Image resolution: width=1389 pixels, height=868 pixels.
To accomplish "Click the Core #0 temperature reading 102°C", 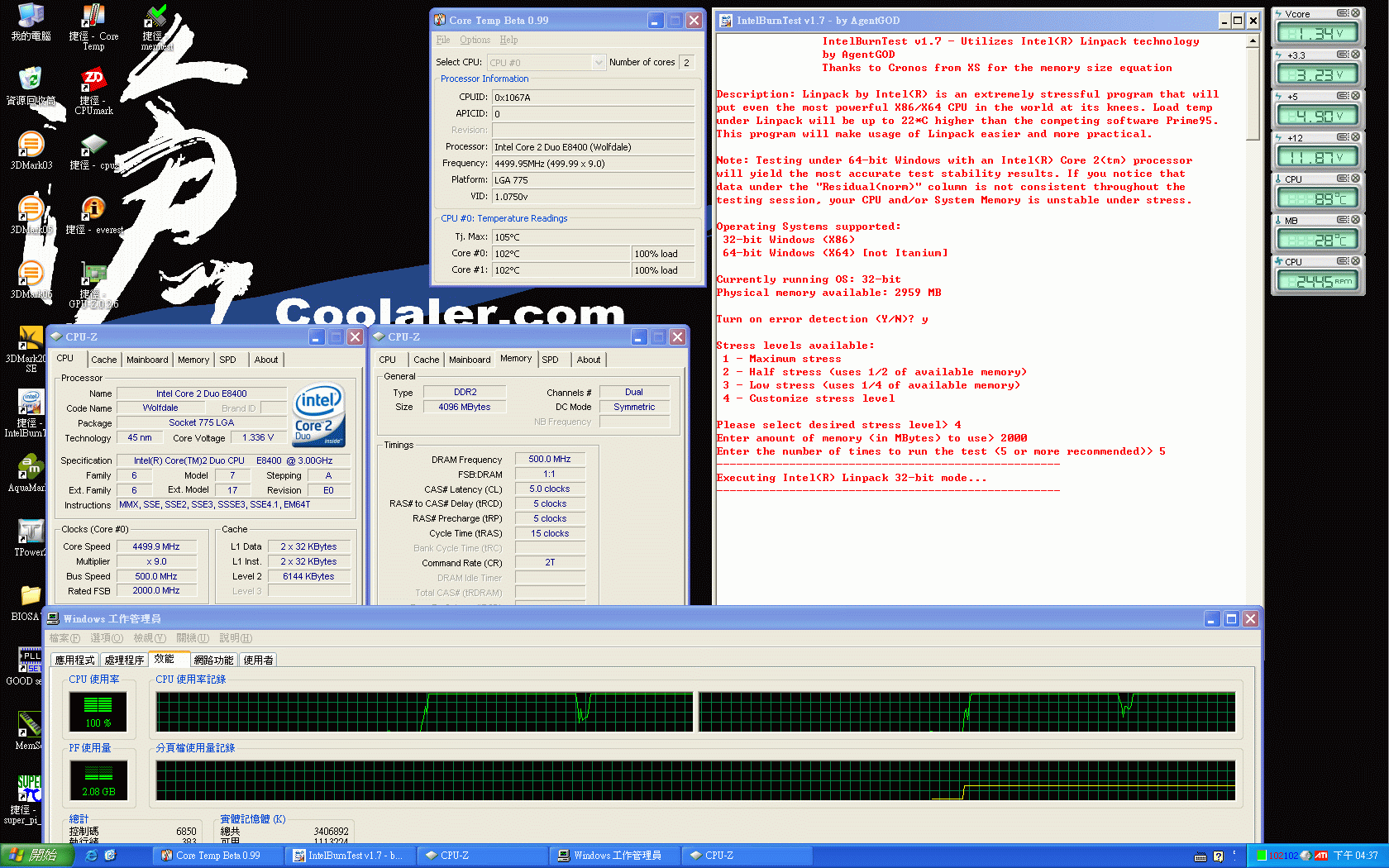I will (561, 254).
